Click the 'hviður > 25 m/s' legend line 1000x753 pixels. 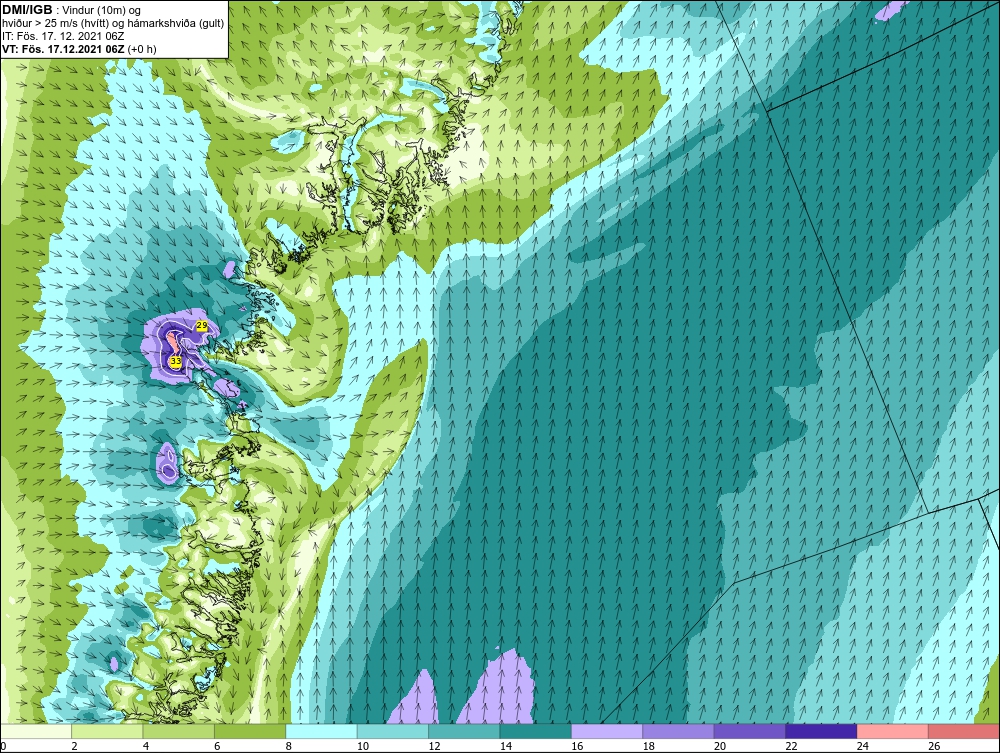[113, 24]
